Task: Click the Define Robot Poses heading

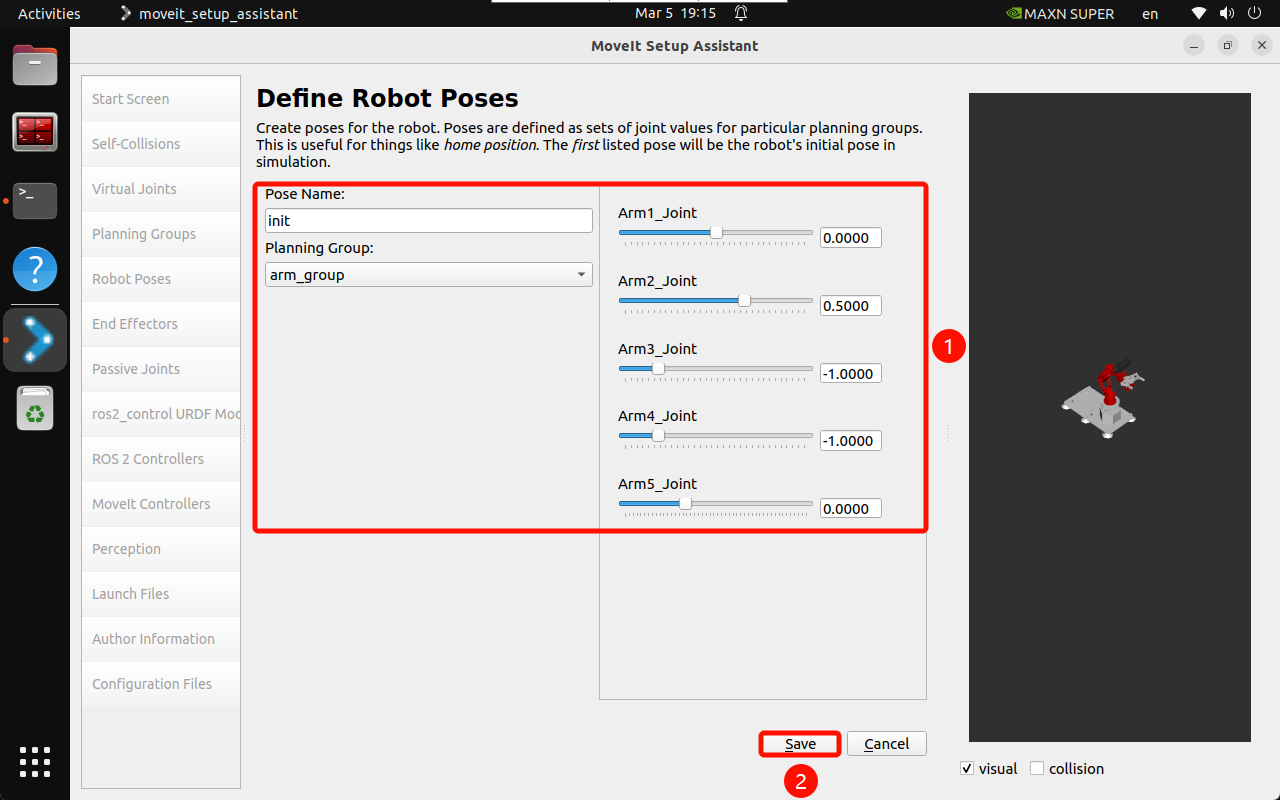Action: [387, 98]
